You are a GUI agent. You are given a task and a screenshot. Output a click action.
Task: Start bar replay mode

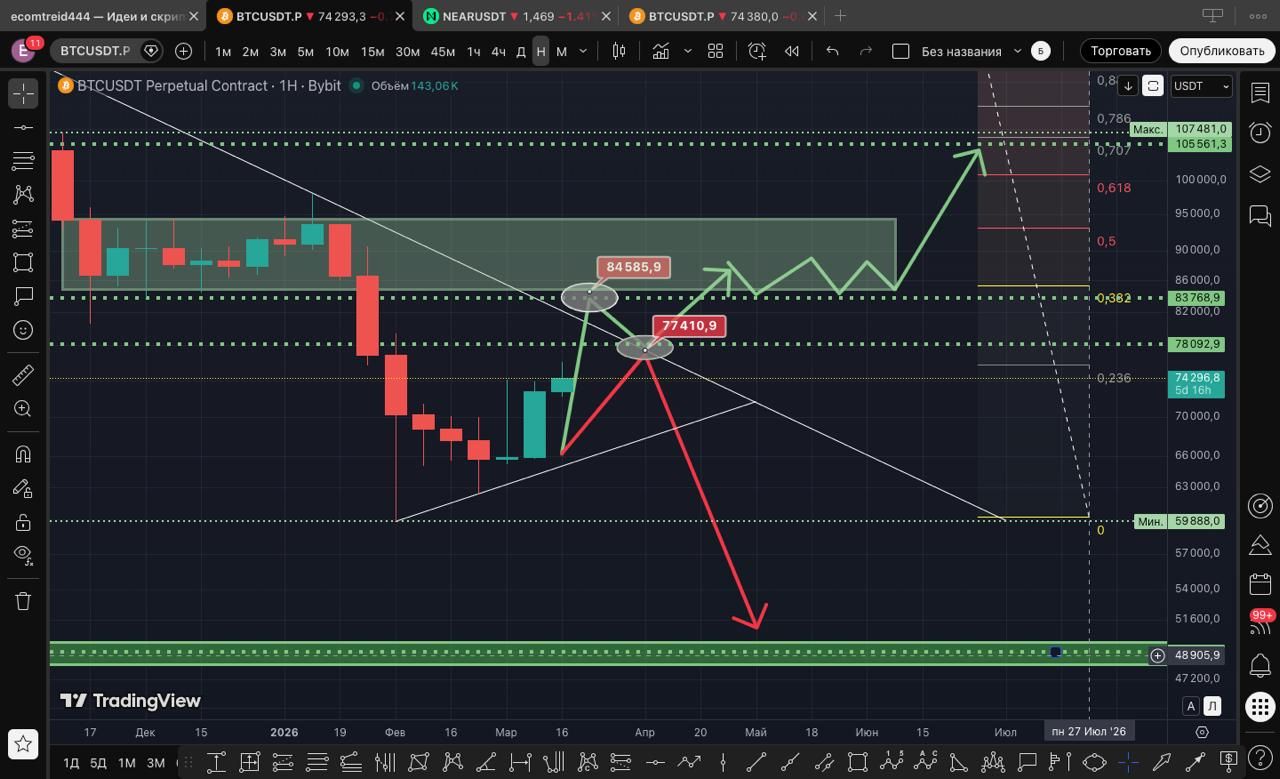792,51
